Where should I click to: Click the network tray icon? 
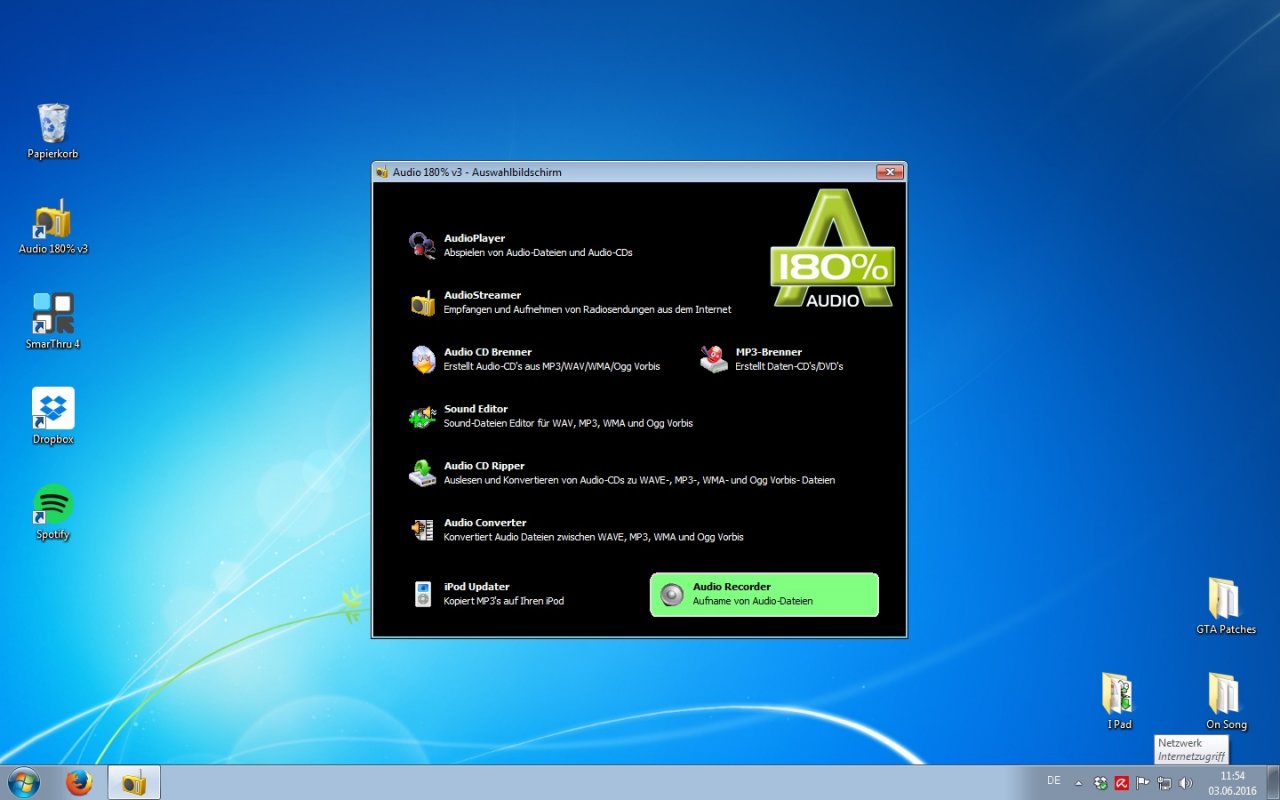click(x=1164, y=783)
